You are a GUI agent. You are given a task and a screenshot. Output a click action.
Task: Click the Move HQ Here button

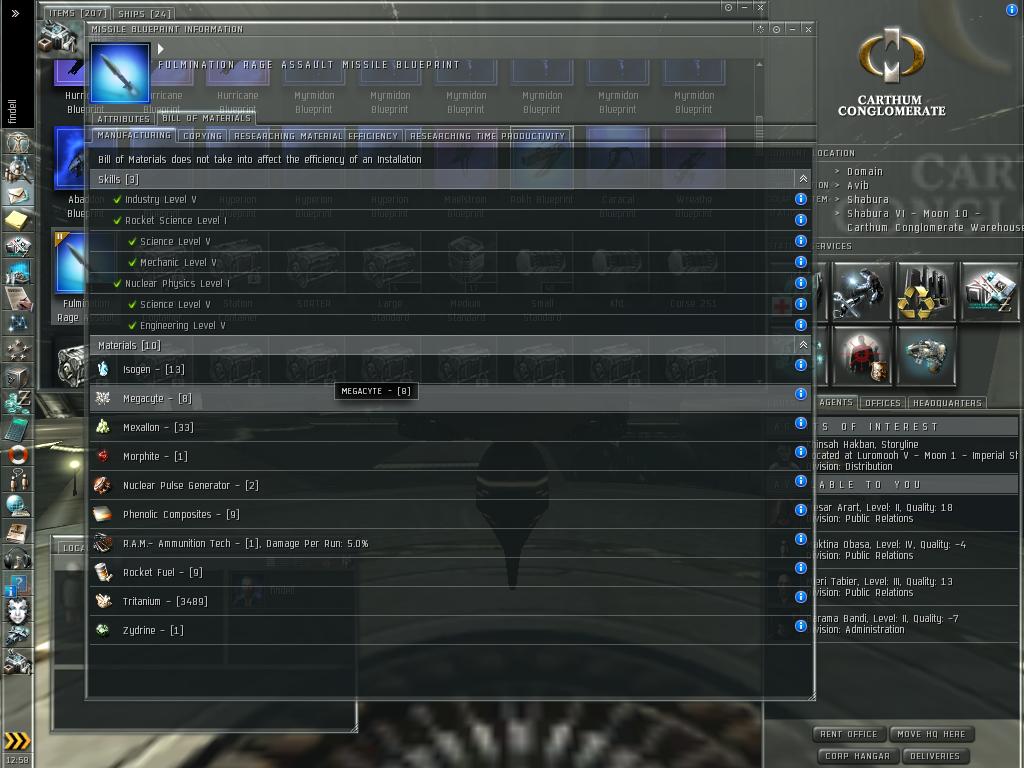[931, 734]
